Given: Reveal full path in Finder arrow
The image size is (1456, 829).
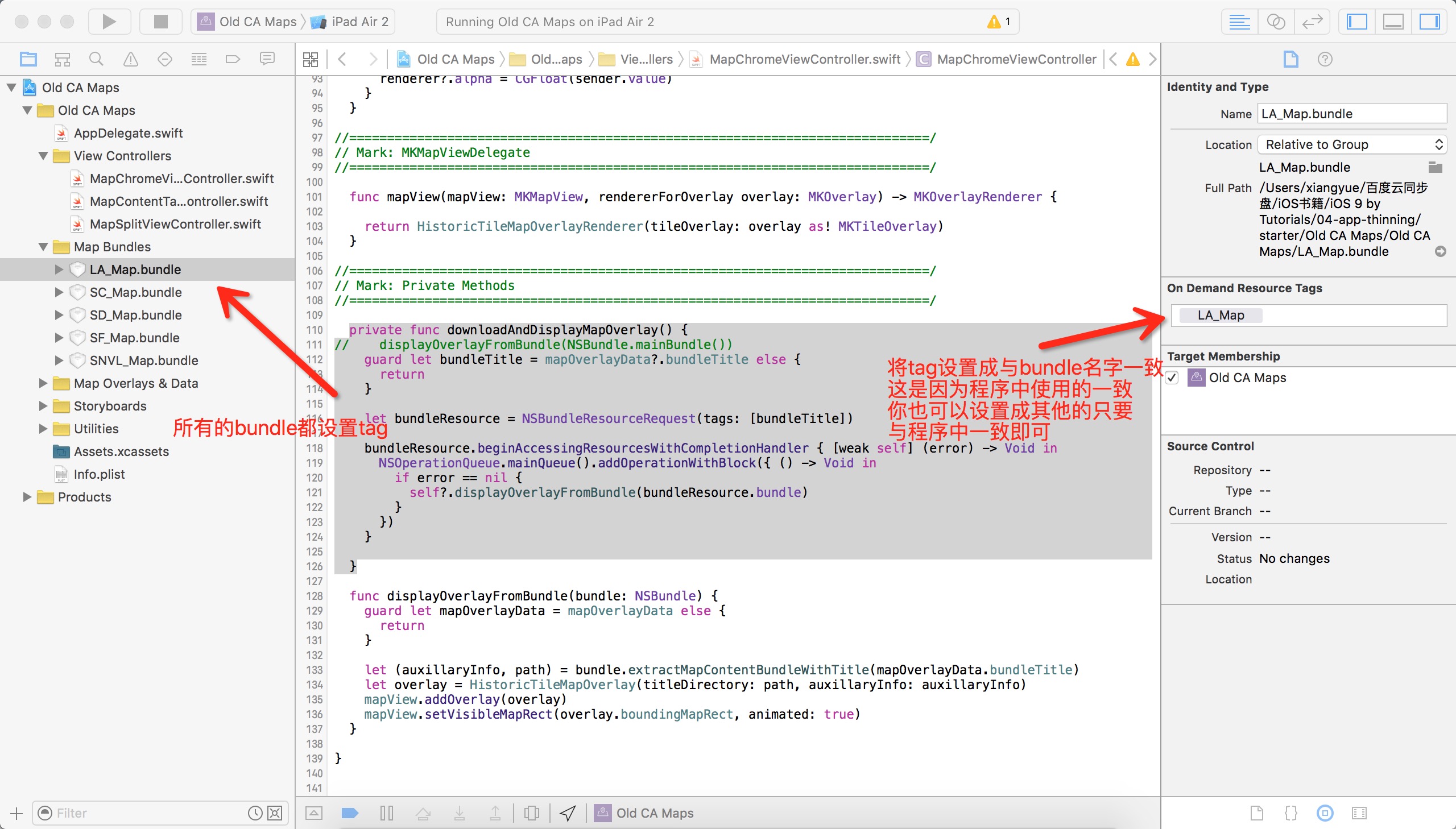Looking at the screenshot, I should [1441, 252].
